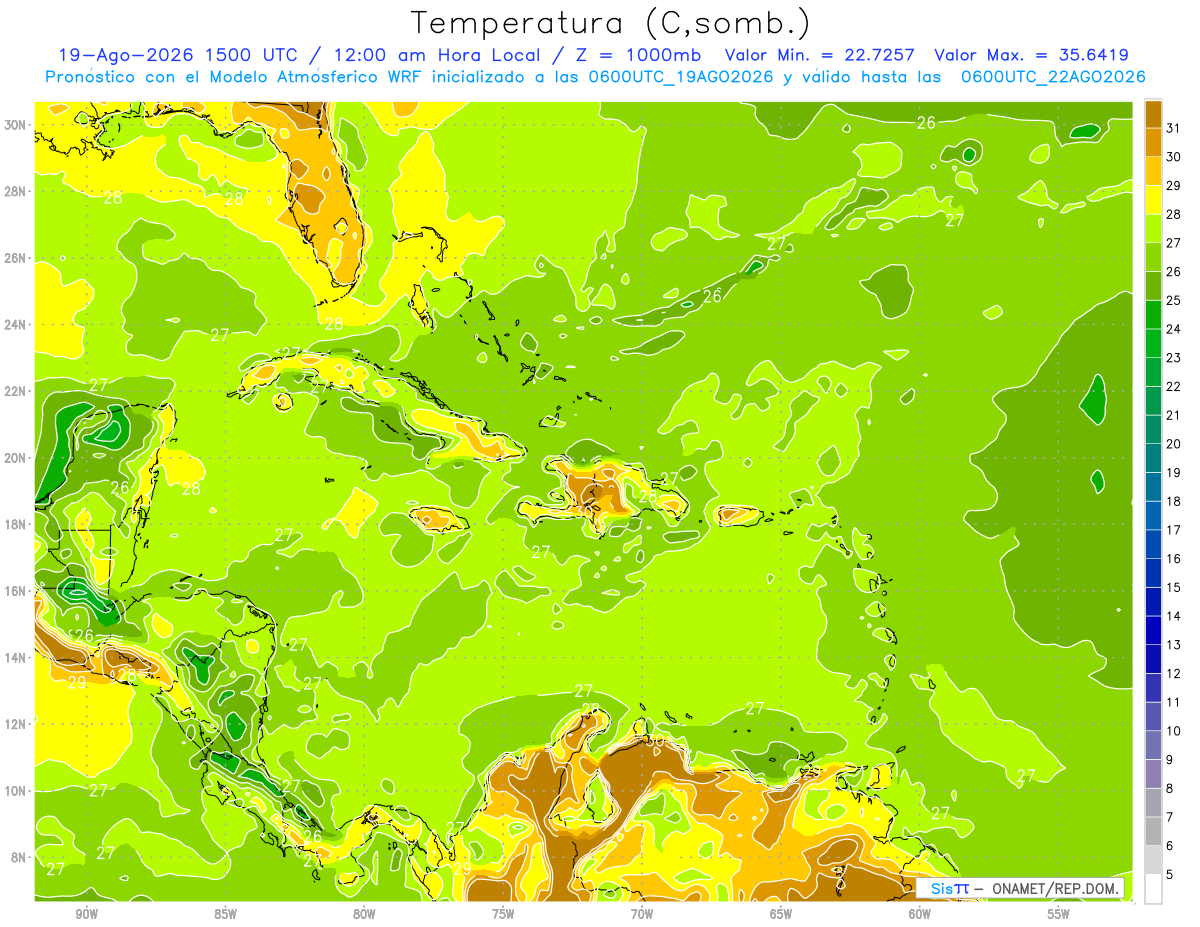The image size is (1200, 927).
Task: Click the latitude axis label 14N
Action: coord(16,657)
